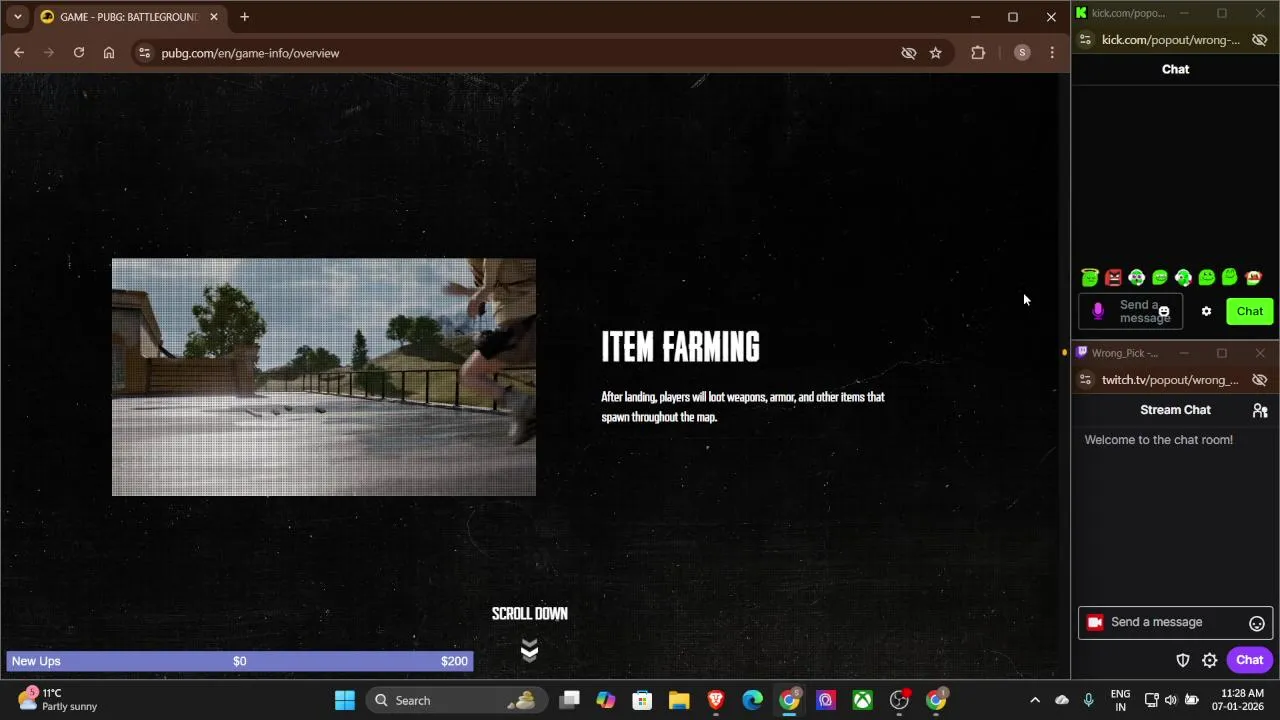Open the Twitch emote picker smiley

(1257, 623)
